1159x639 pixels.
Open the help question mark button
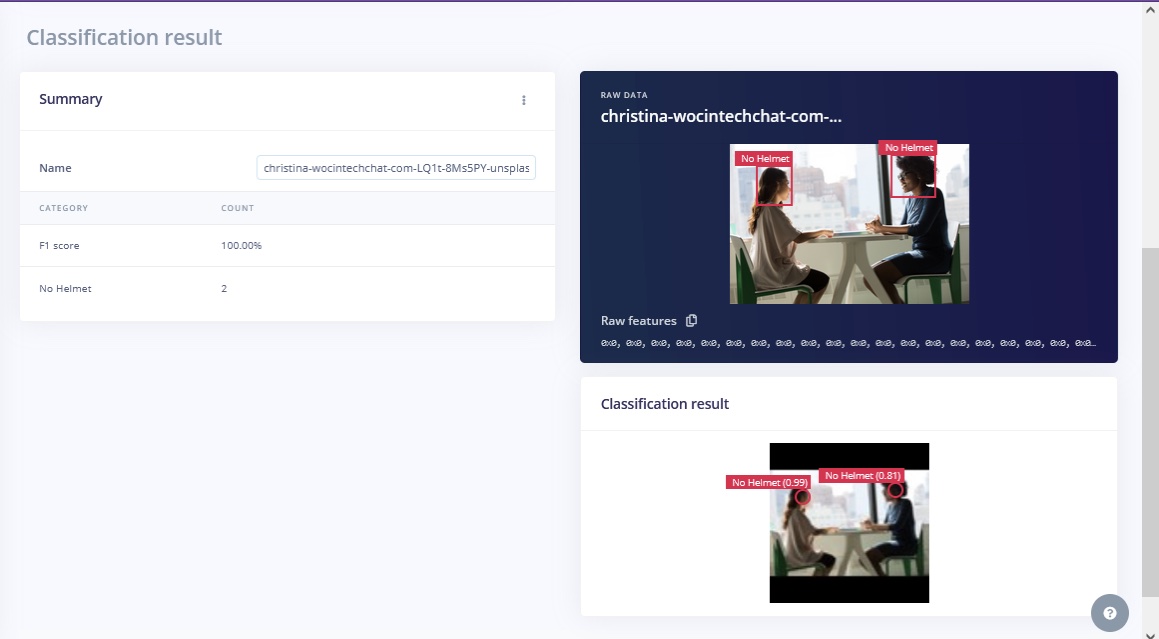tap(1109, 613)
